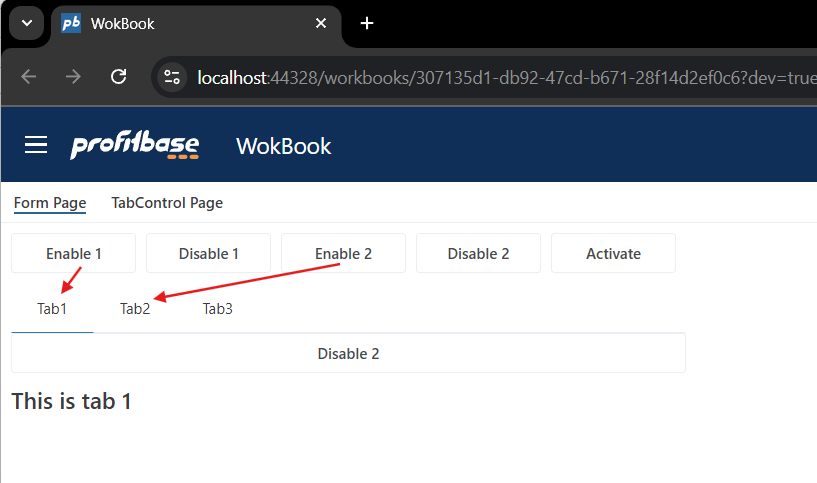This screenshot has width=817, height=483.
Task: Click the Profitbase logo
Action: 134,146
